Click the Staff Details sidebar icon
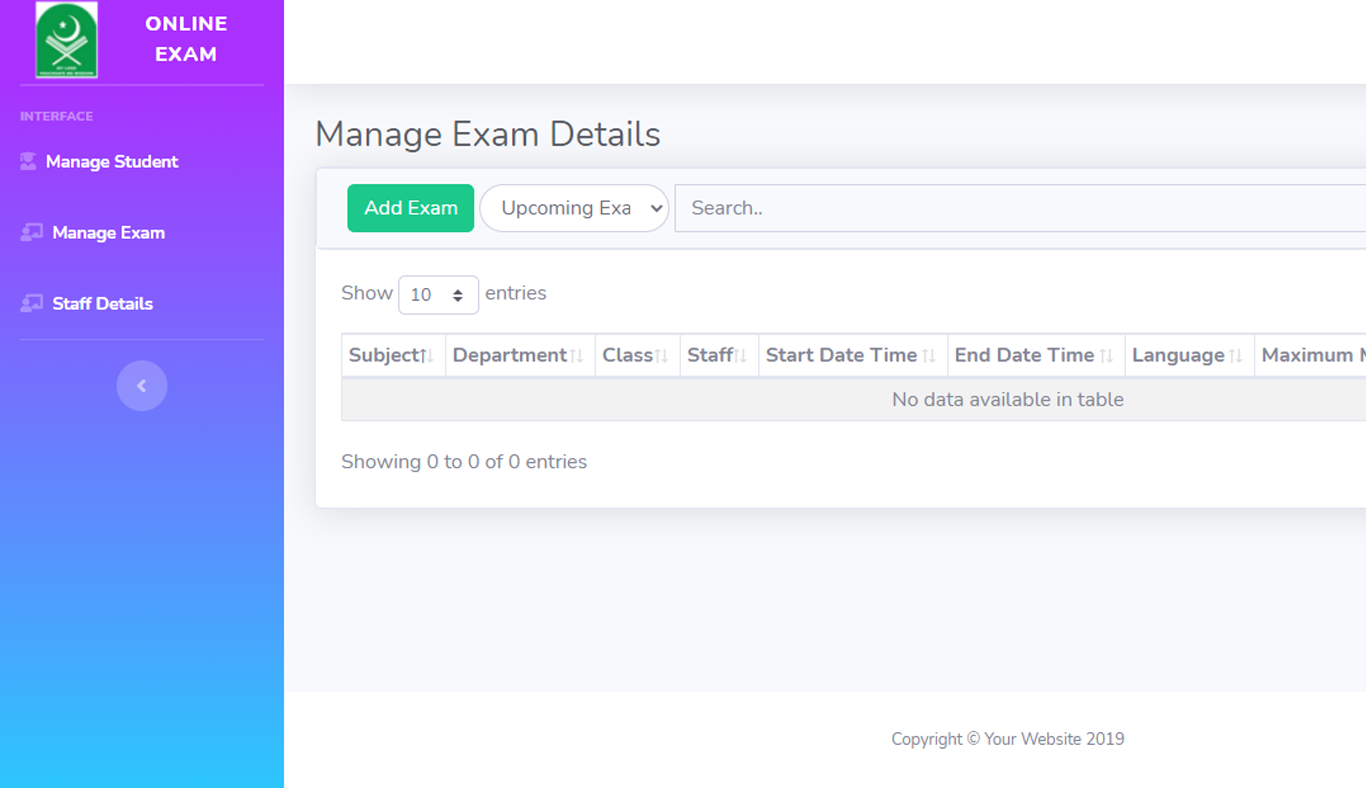 click(31, 303)
